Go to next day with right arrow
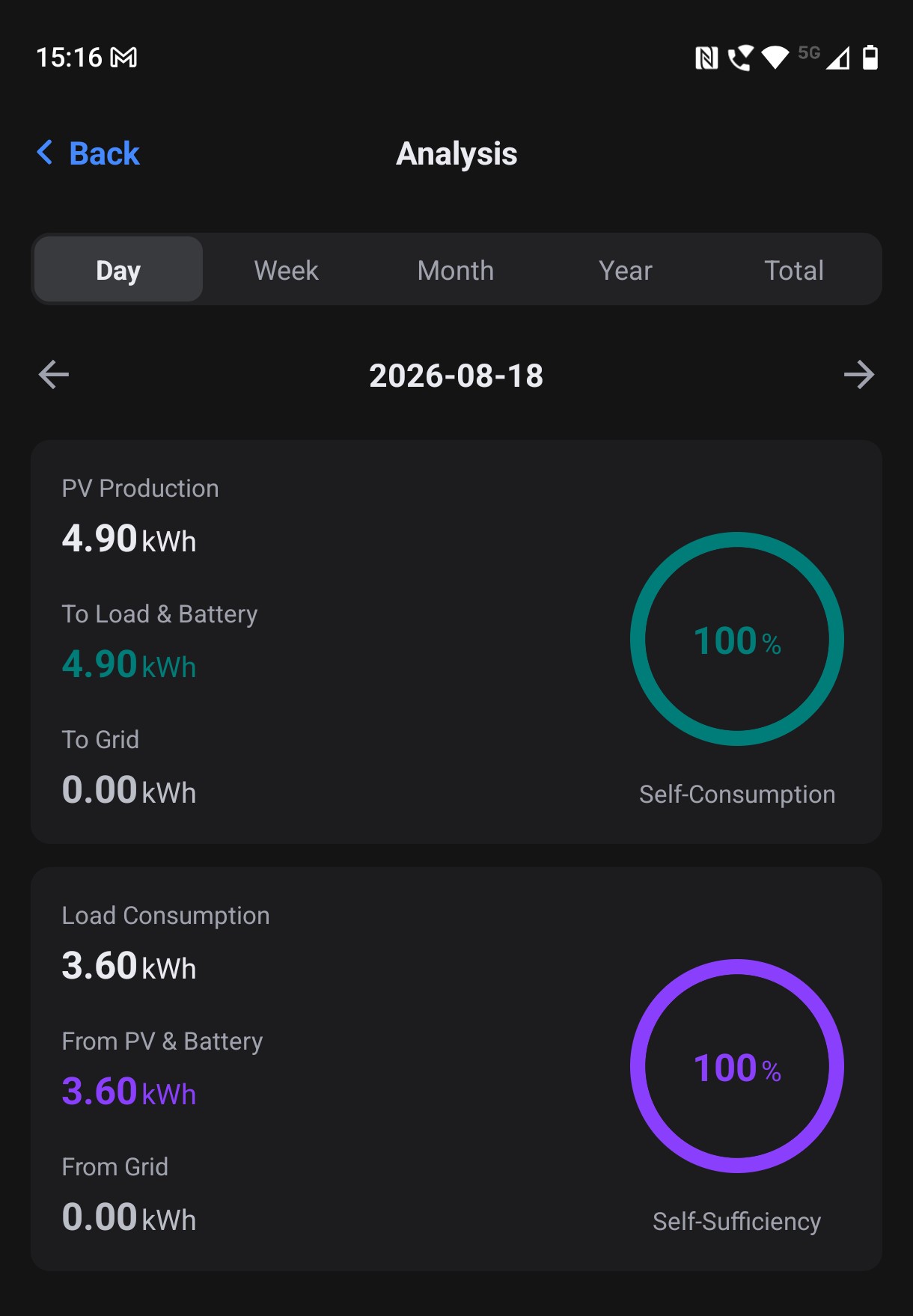The width and height of the screenshot is (913, 1316). click(859, 375)
